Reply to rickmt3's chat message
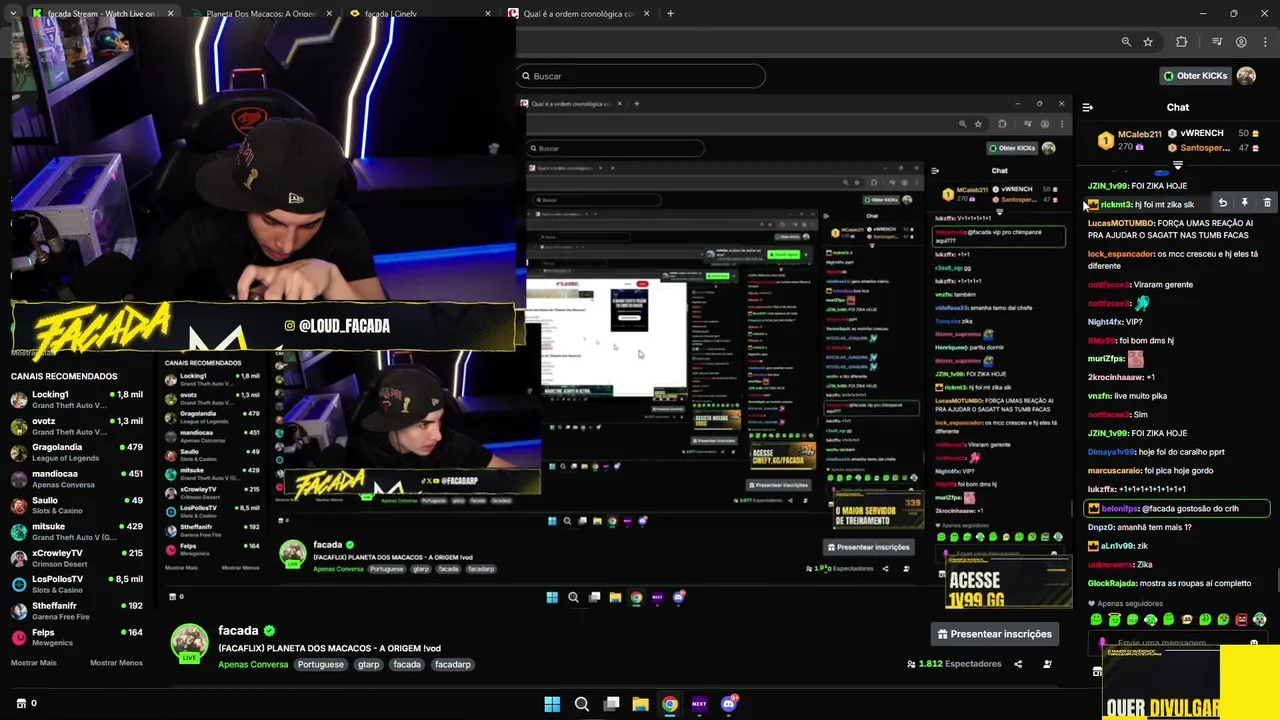Image resolution: width=1280 pixels, height=720 pixels. click(x=1222, y=203)
